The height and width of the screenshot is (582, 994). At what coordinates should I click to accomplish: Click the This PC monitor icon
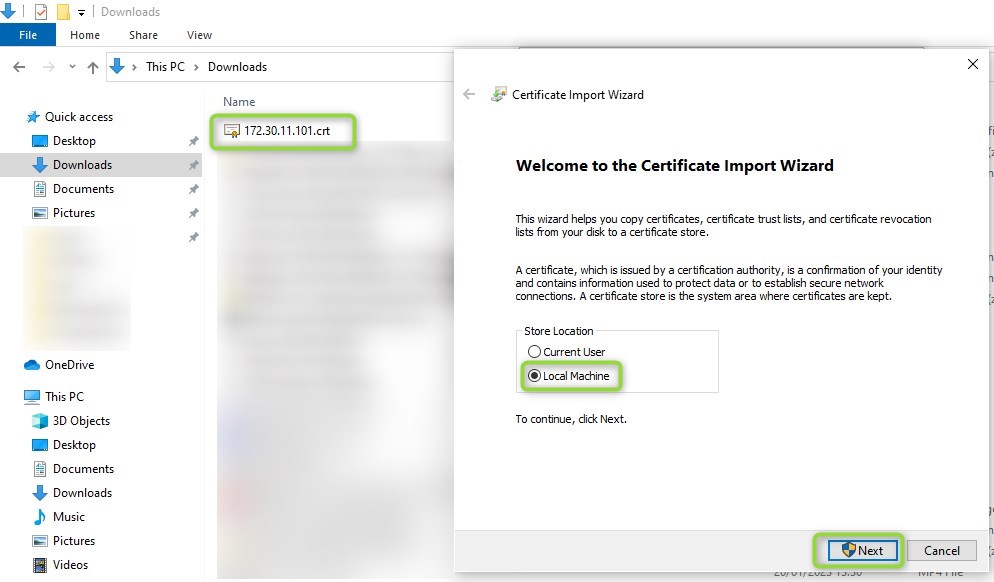pyautogui.click(x=32, y=397)
